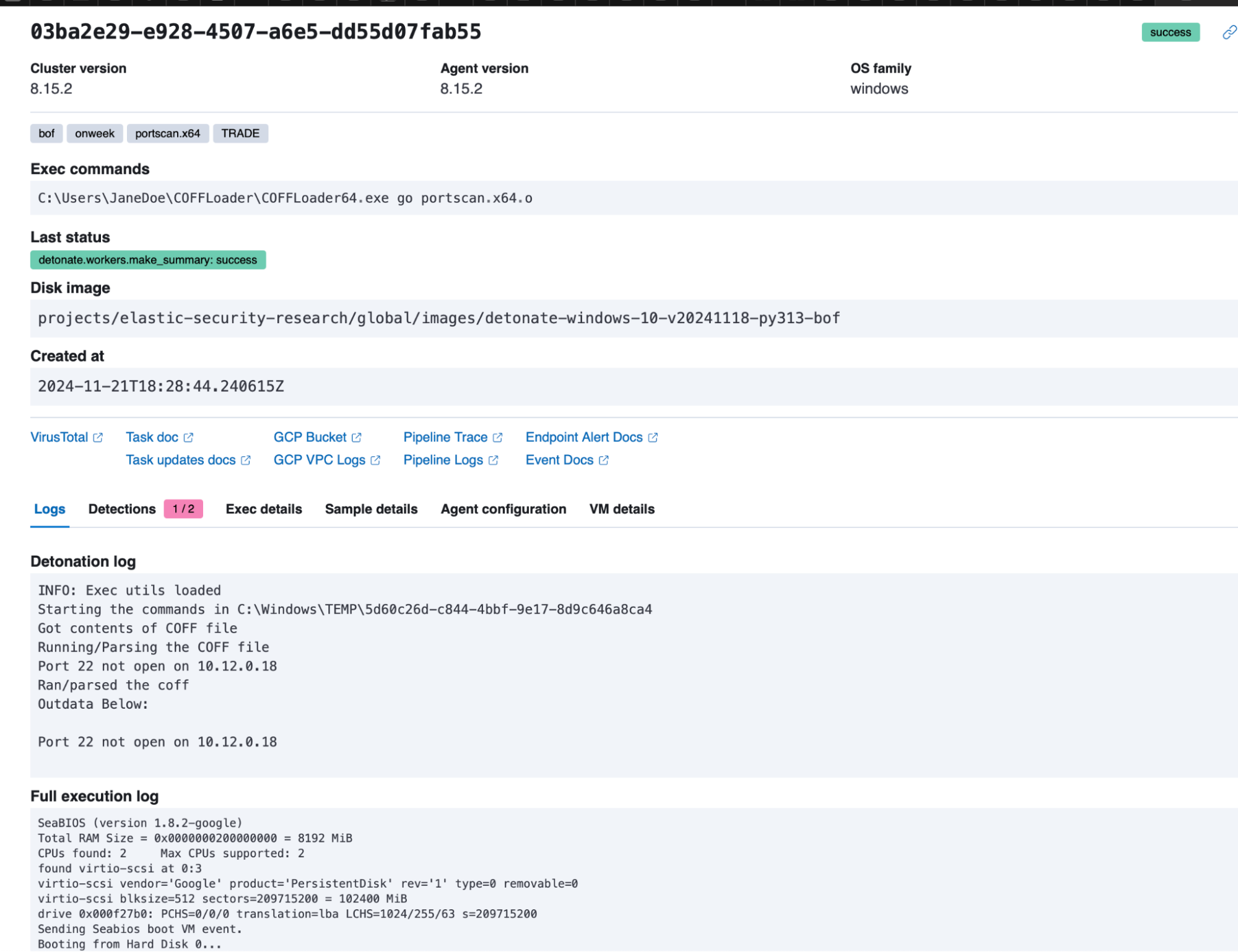Viewport: 1238px width, 952px height.
Task: Select the Logs tab
Action: 50,509
